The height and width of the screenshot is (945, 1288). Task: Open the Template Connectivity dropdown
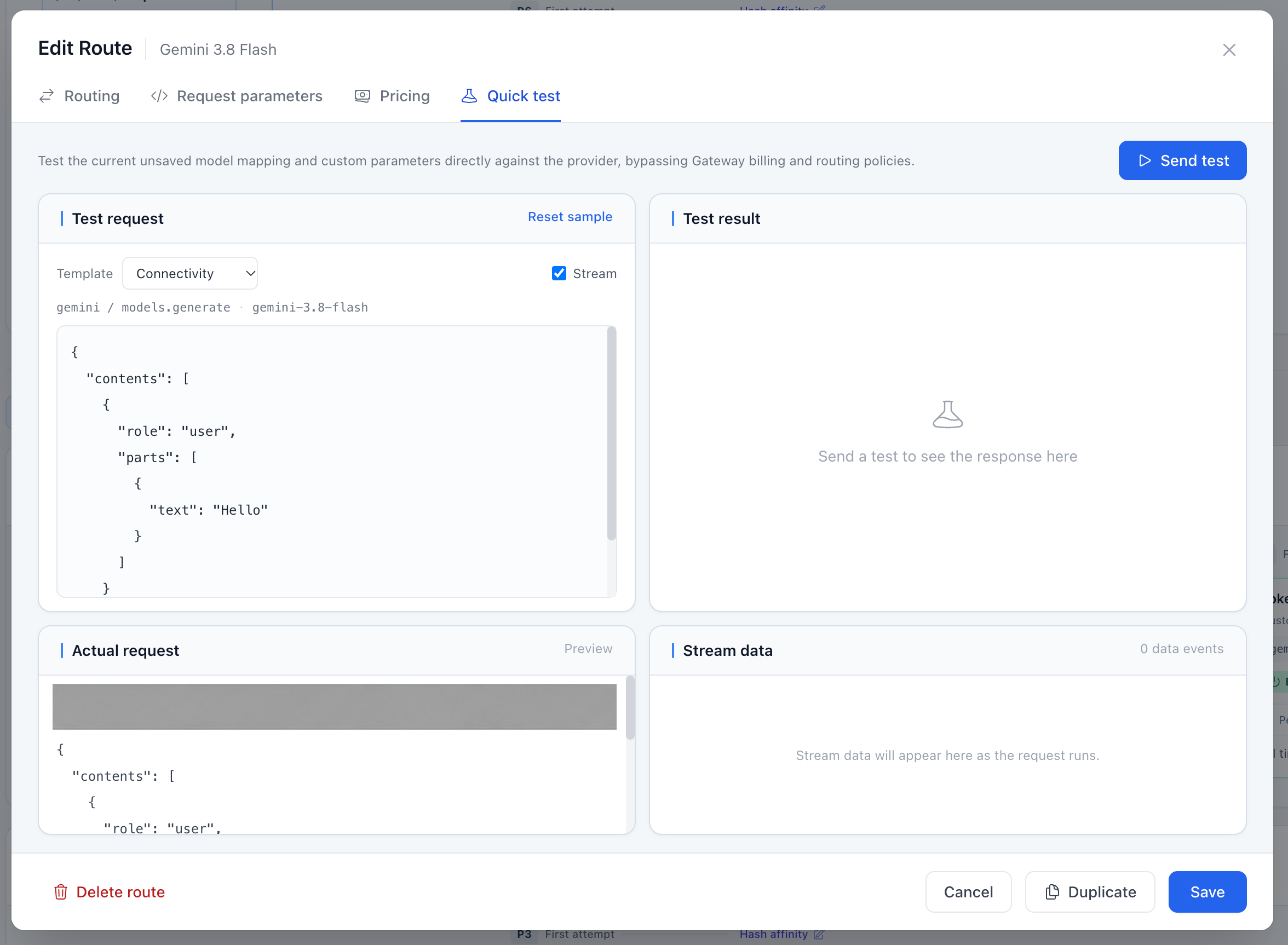[190, 273]
